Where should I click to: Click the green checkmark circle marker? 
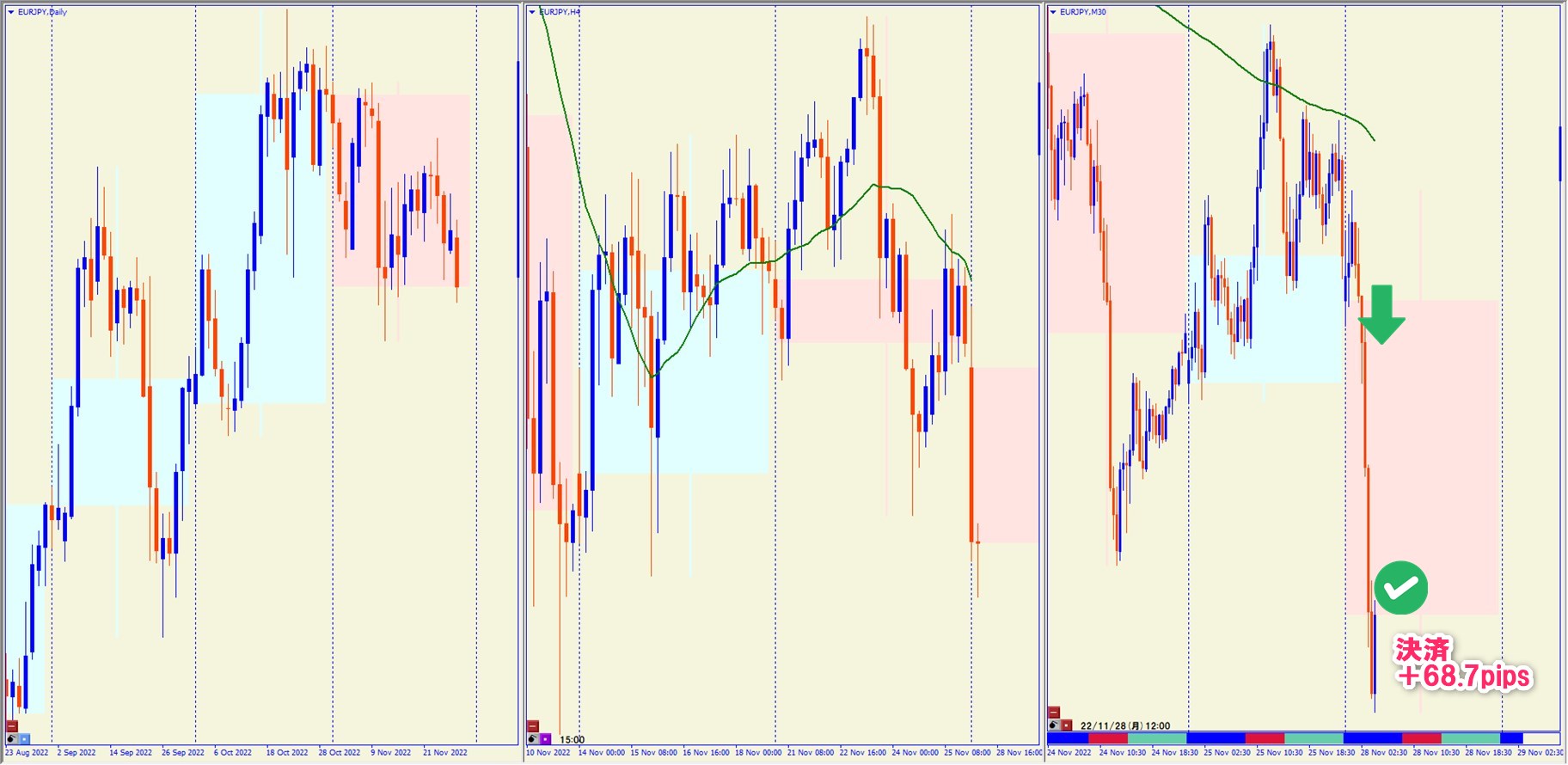pyautogui.click(x=1400, y=588)
